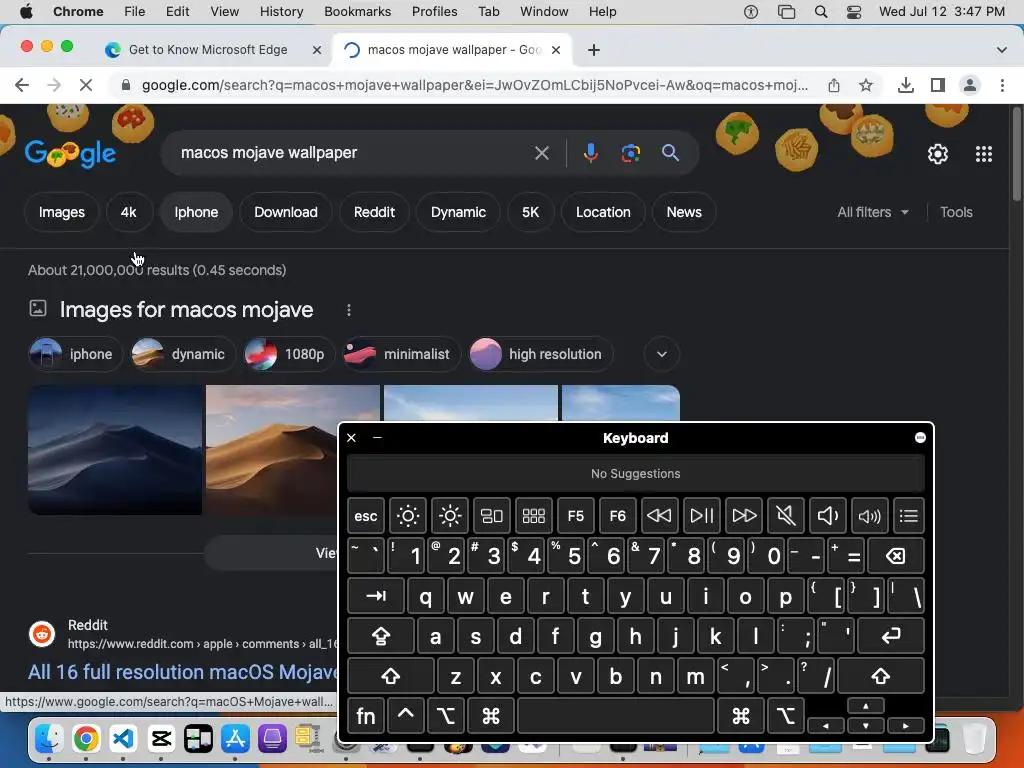Open a new tab with plus button
This screenshot has height=768, width=1024.
click(x=594, y=50)
